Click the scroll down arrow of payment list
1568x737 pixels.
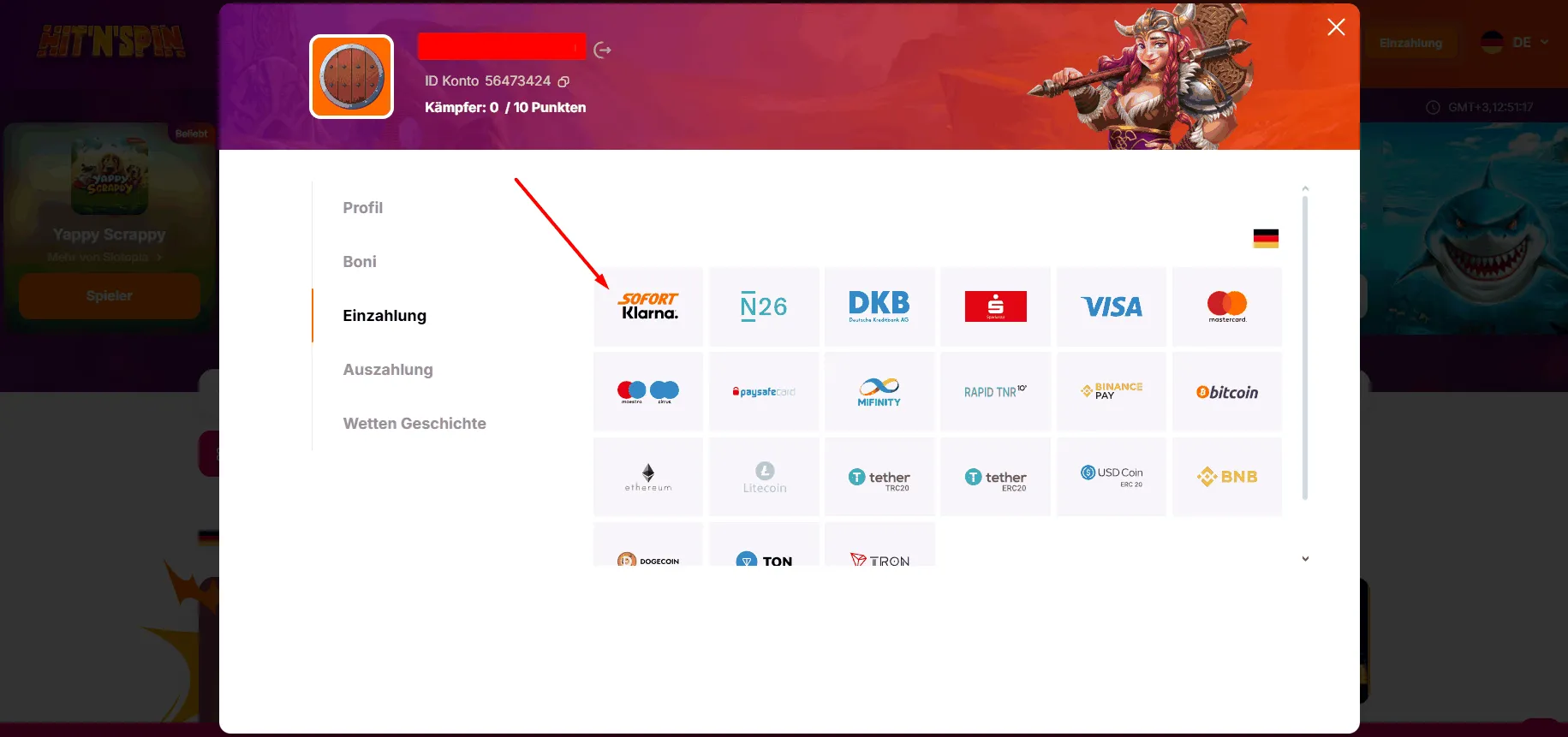pyautogui.click(x=1305, y=559)
